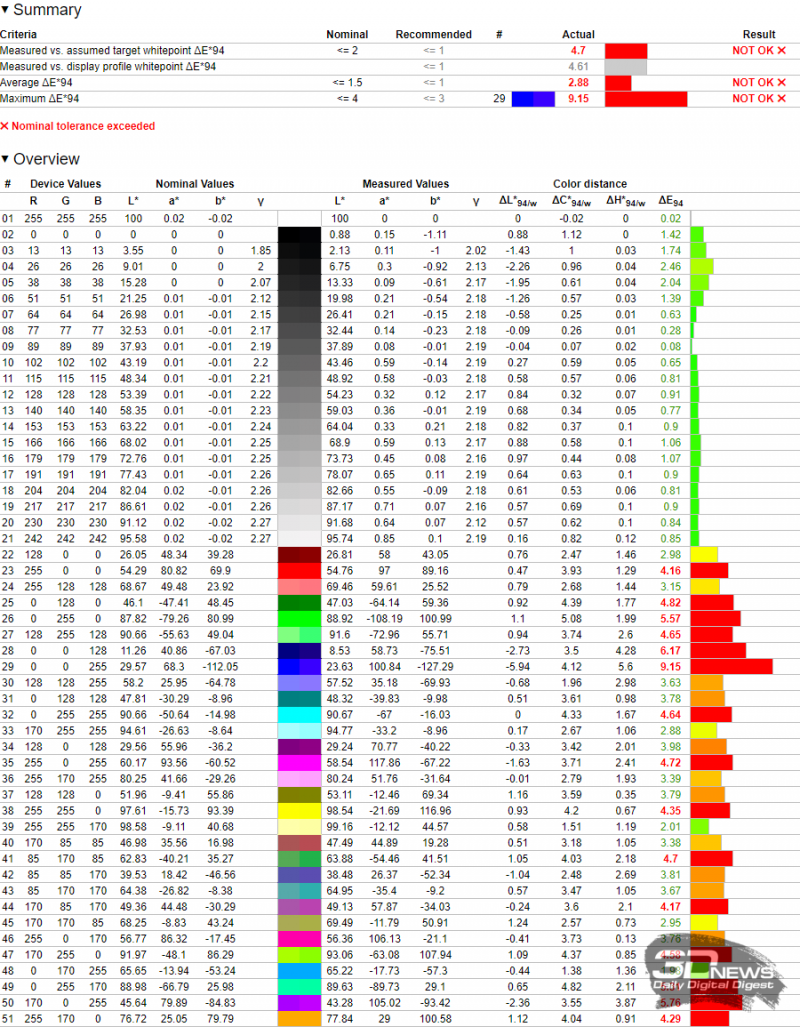Image resolution: width=800 pixels, height=1027 pixels.
Task: Select the bright green swatch in row 26
Action: pos(298,619)
